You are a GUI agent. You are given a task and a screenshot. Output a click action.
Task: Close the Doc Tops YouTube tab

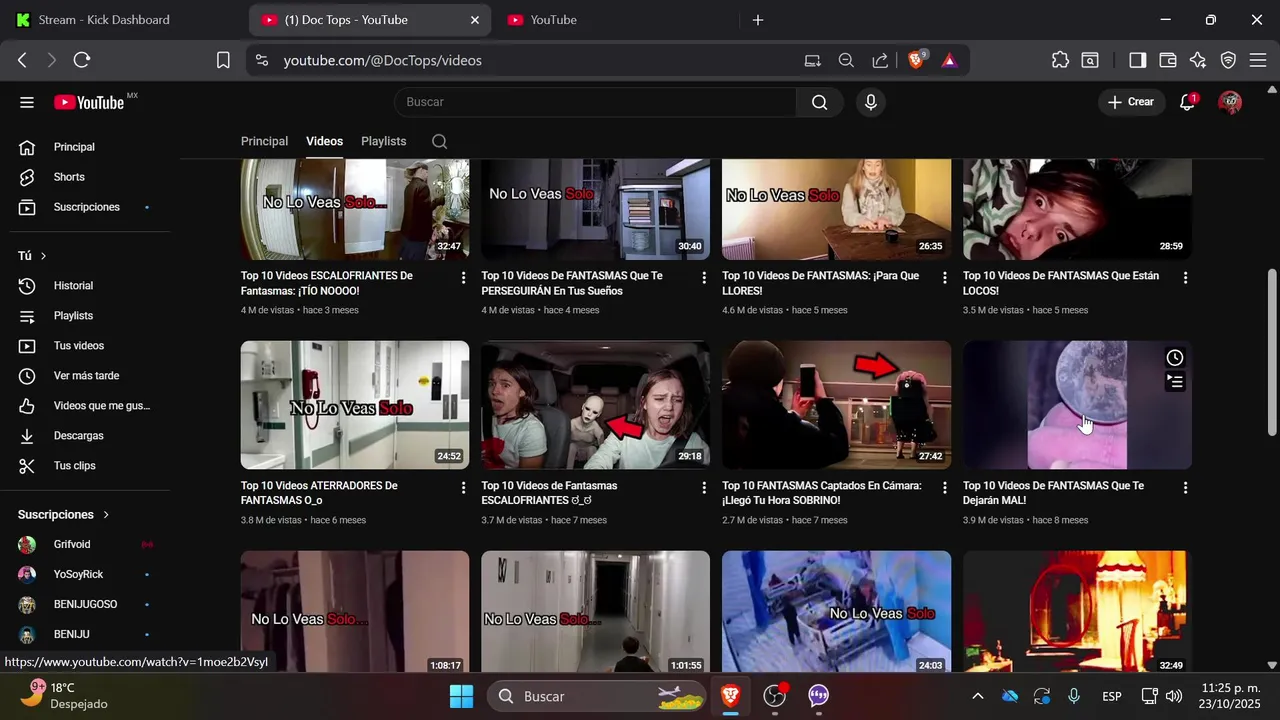coord(475,20)
